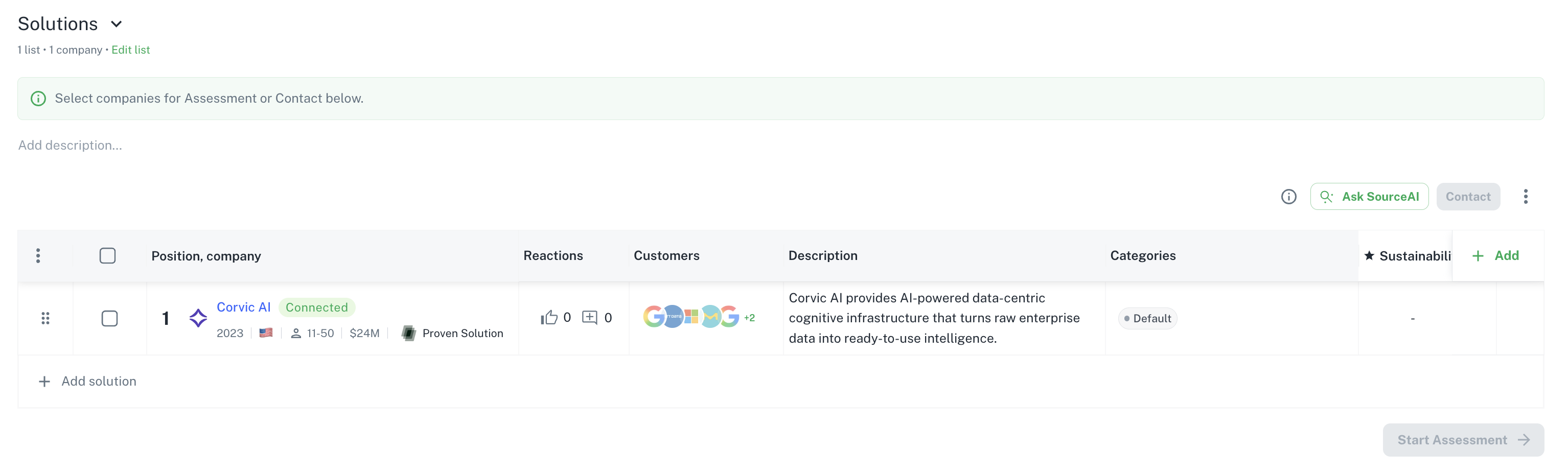1568x475 pixels.
Task: Click the $24M funding value
Action: tap(364, 334)
